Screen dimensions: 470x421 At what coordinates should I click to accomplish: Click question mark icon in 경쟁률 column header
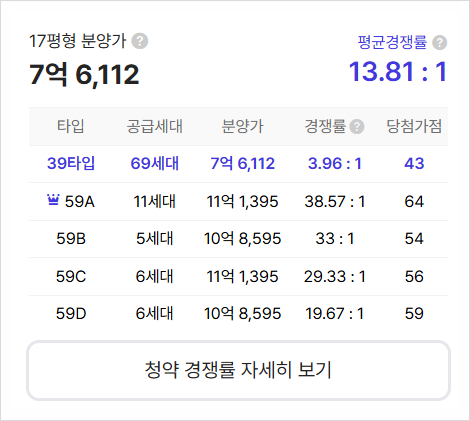click(x=357, y=127)
